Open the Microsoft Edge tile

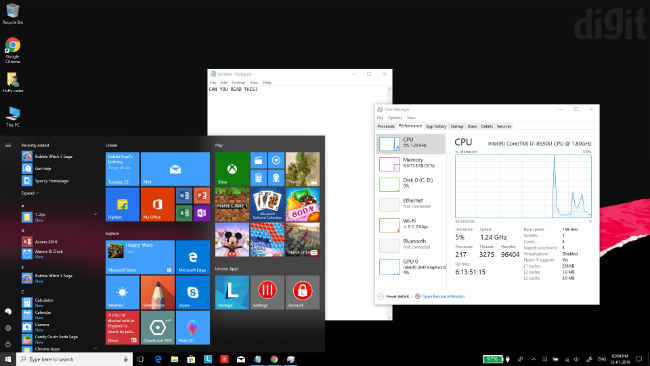[x=193, y=257]
